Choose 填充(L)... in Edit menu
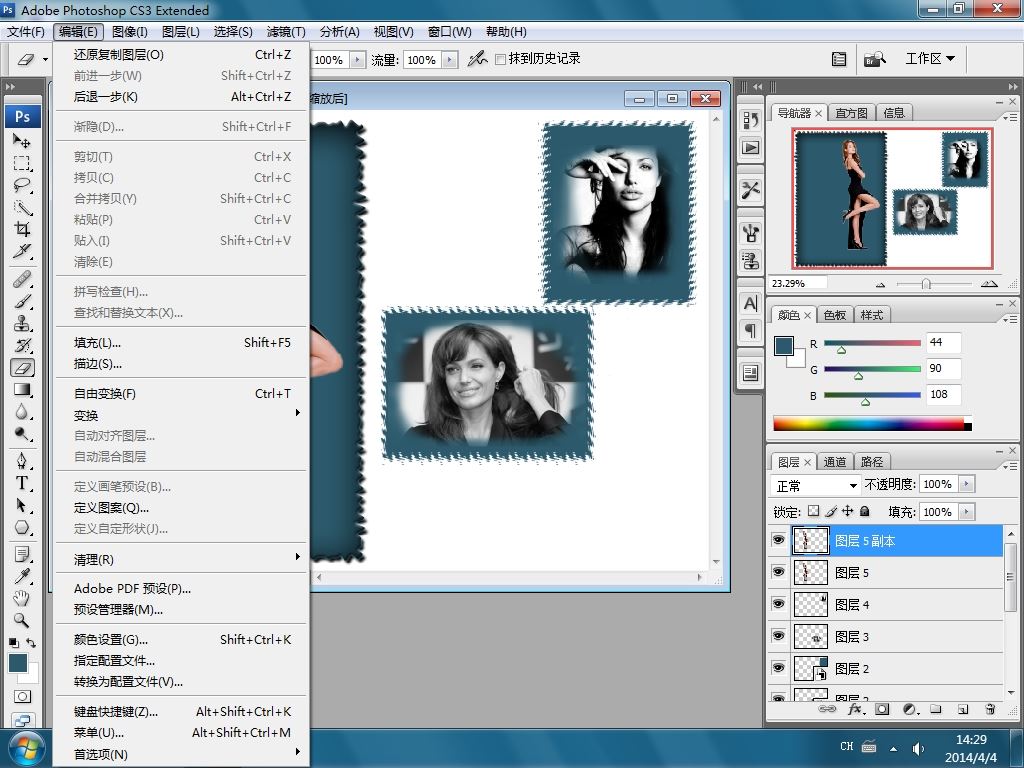The width and height of the screenshot is (1024, 768). click(x=182, y=343)
